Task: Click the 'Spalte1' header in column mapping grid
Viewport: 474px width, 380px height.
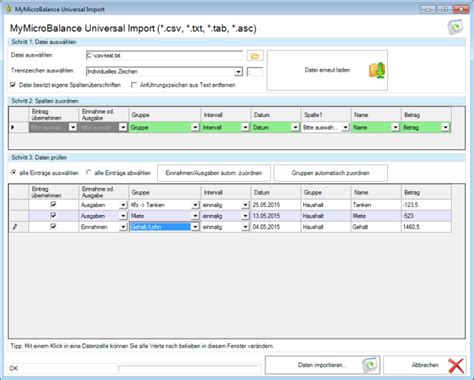Action: point(326,115)
